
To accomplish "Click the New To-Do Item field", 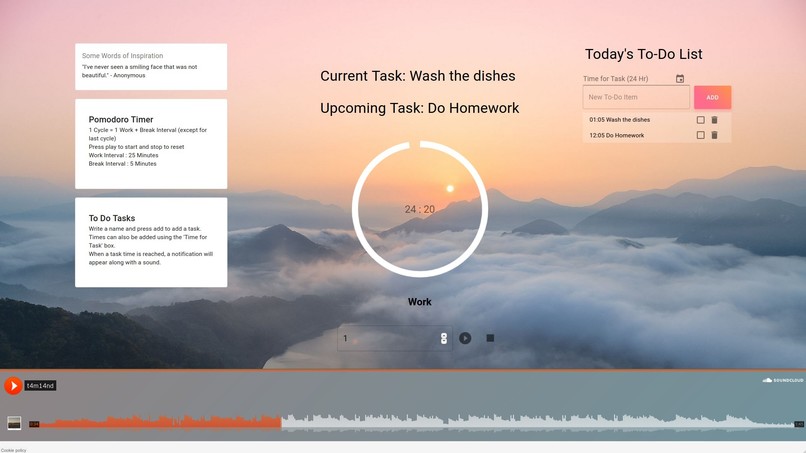I will click(x=636, y=97).
